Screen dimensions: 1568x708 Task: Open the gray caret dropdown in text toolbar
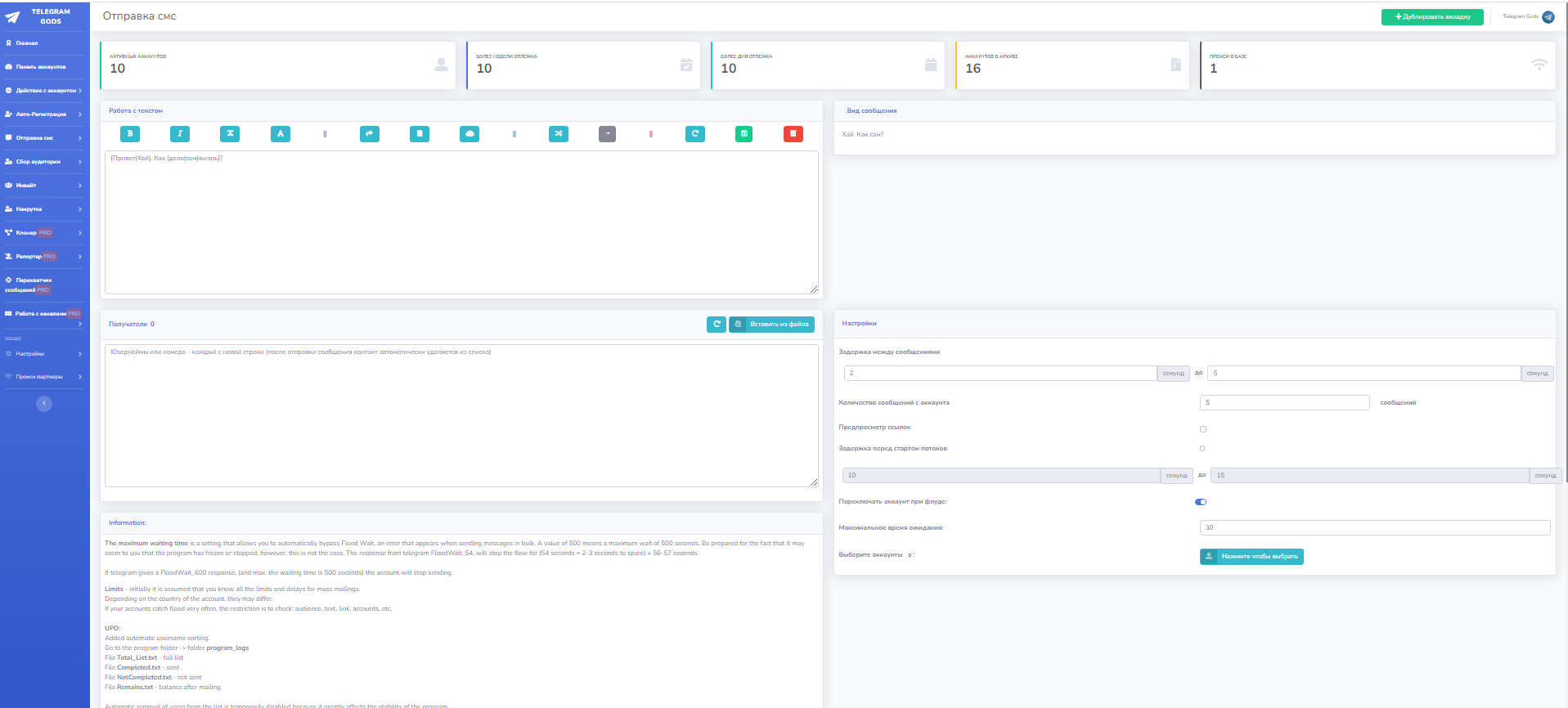(x=607, y=134)
